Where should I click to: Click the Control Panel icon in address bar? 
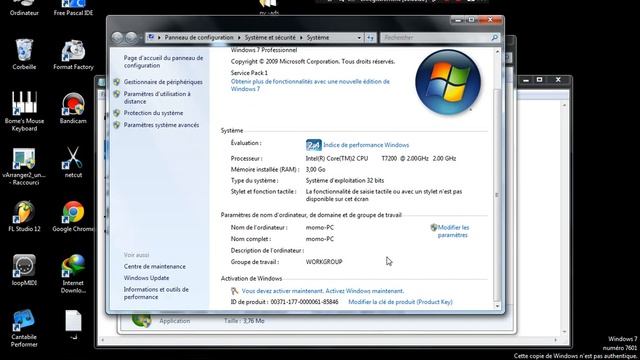(151, 37)
